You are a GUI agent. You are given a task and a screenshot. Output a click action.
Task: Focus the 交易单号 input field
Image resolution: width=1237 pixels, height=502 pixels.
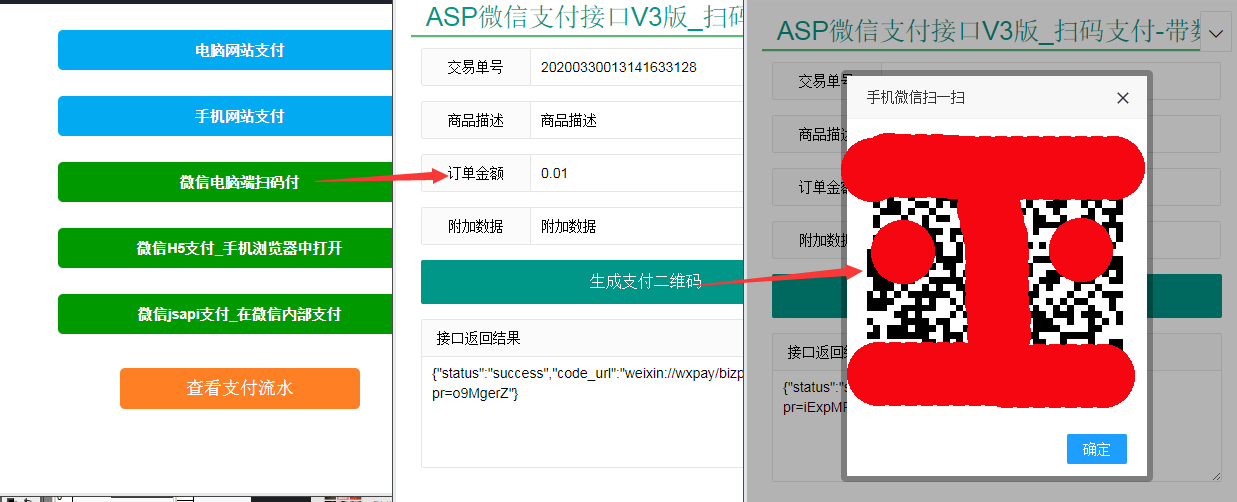click(636, 67)
